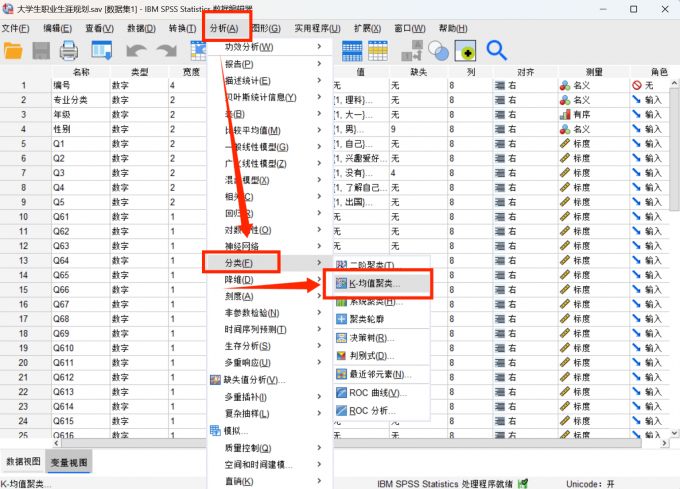Click the horizontal scrollbar right arrow
This screenshot has height=489, width=680.
coord(664,443)
